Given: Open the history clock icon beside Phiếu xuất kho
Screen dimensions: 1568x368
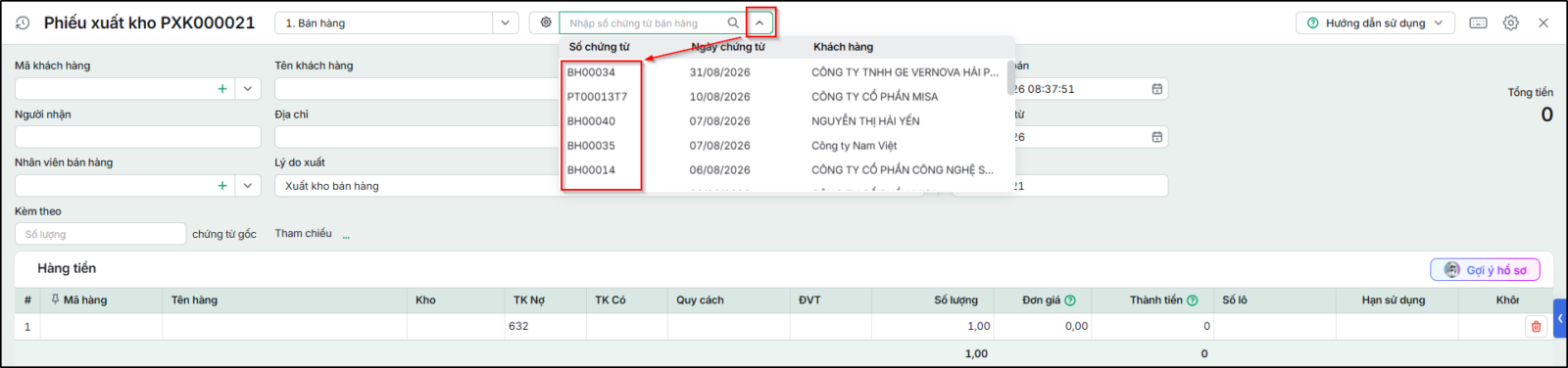Looking at the screenshot, I should pyautogui.click(x=23, y=23).
